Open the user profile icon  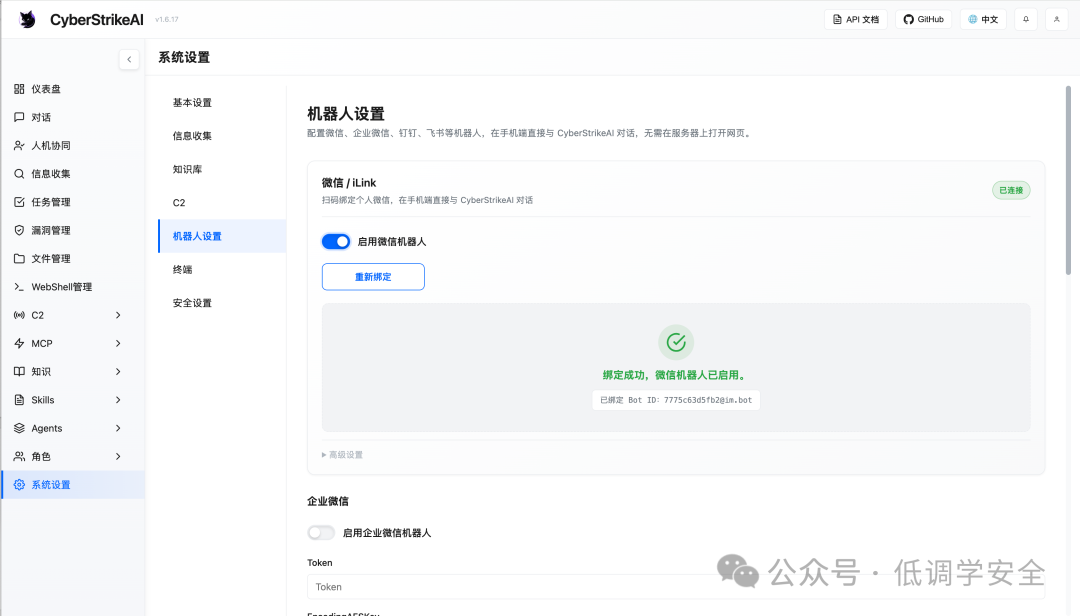click(1057, 19)
